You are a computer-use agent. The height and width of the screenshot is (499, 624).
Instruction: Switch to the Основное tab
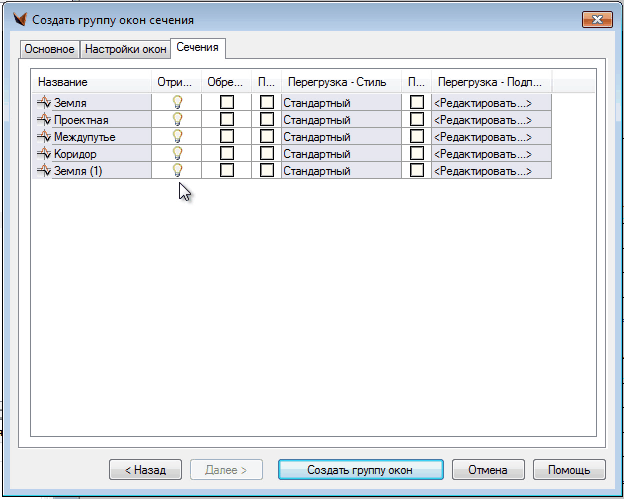49,48
